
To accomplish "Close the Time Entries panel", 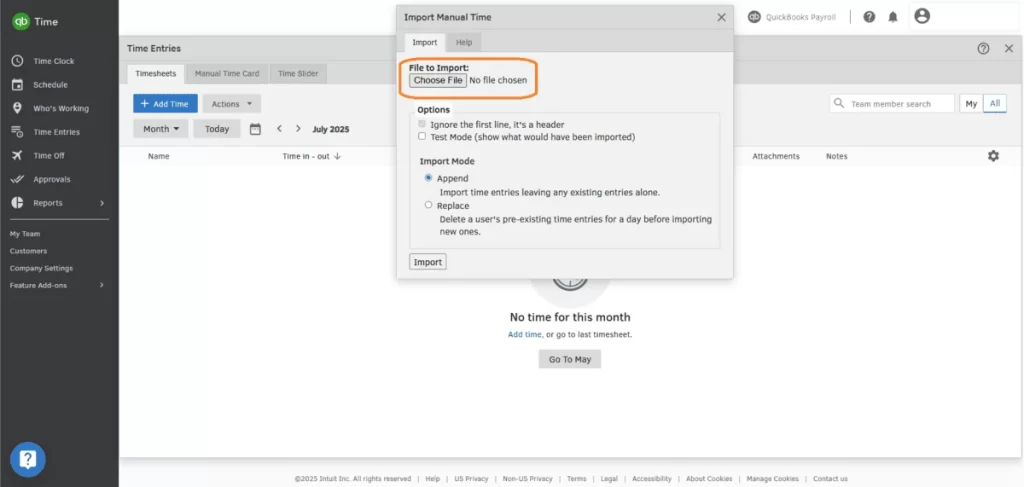I will [1009, 48].
